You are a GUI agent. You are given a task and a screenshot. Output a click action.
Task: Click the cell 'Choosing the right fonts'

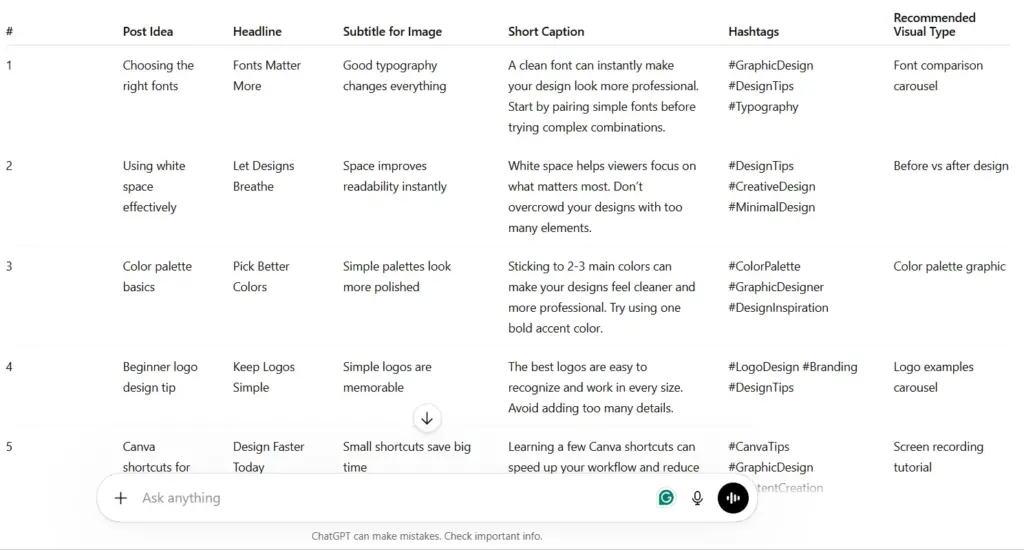coord(158,76)
